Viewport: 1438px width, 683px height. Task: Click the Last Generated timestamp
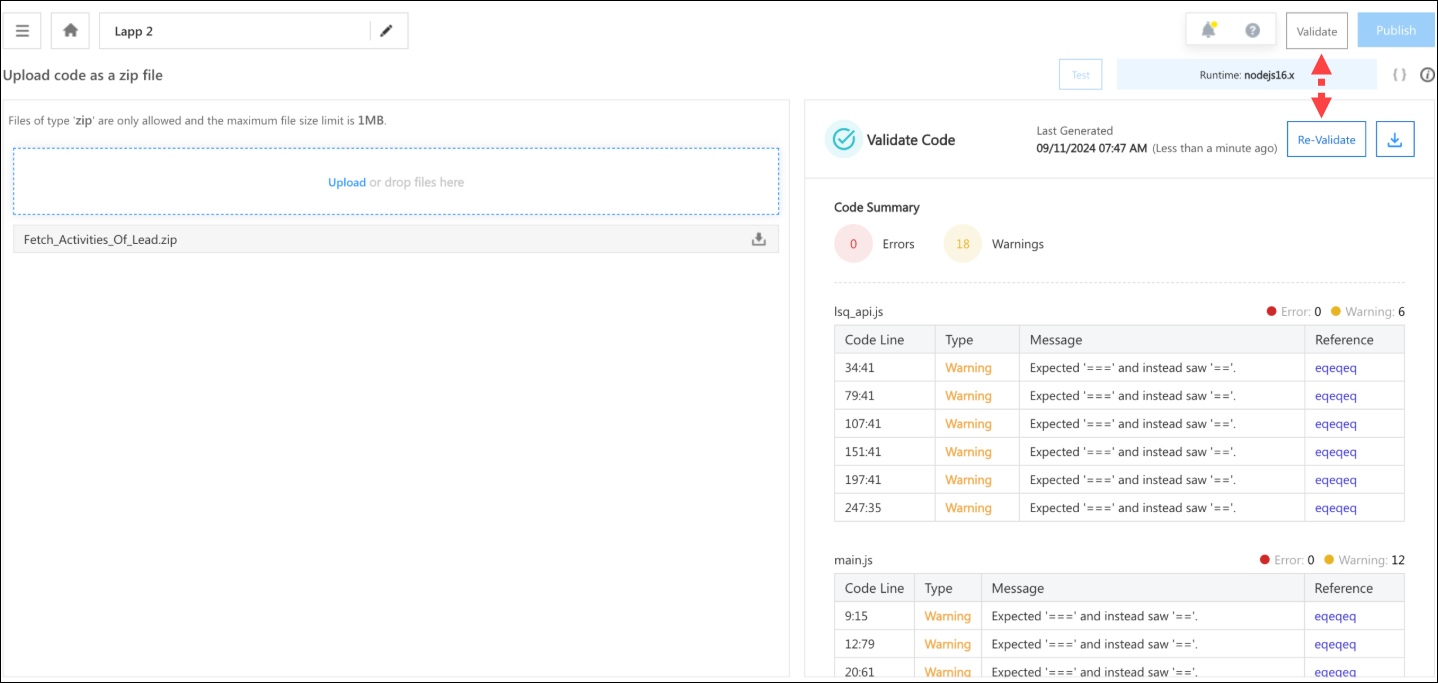point(1094,148)
